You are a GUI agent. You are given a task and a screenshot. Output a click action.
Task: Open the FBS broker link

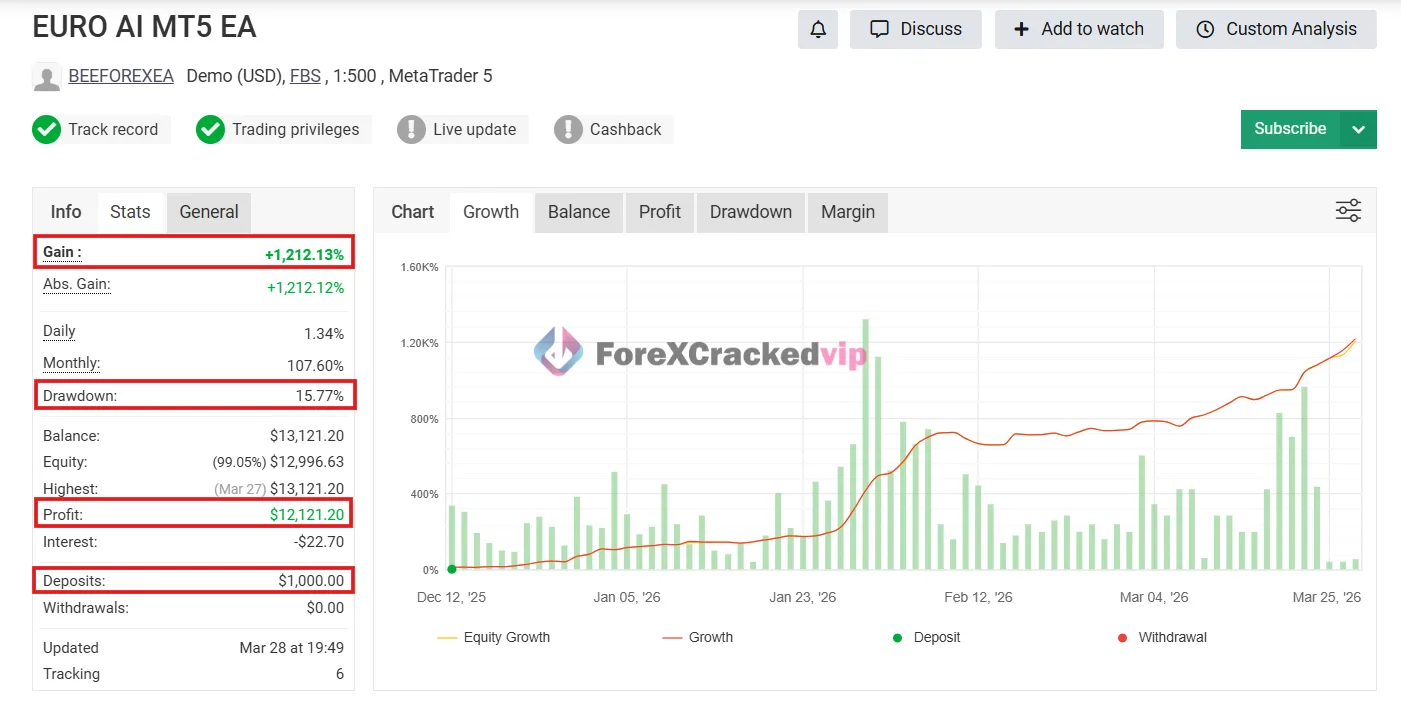[x=305, y=76]
